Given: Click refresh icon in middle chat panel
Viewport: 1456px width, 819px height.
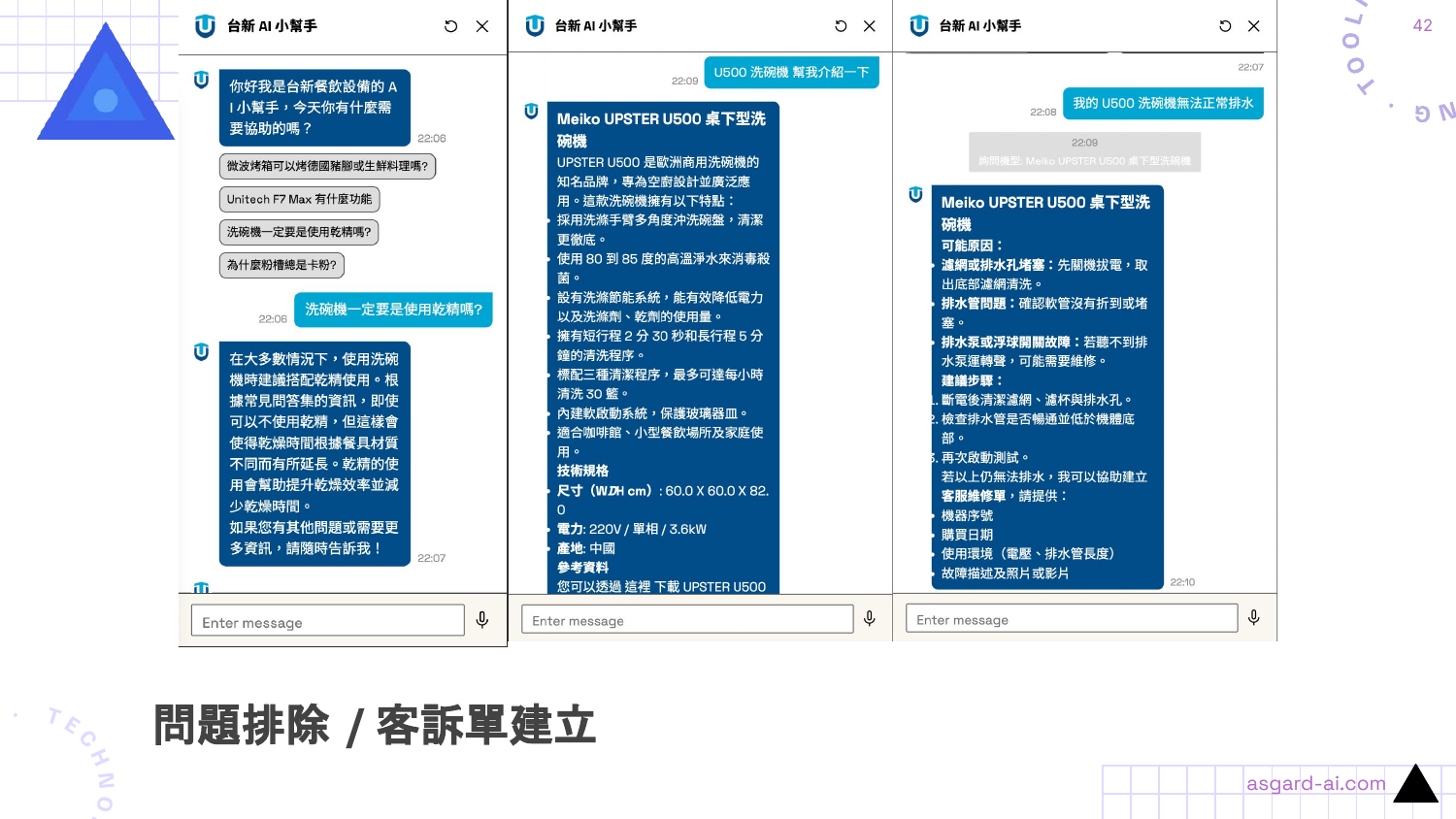Looking at the screenshot, I should tap(841, 26).
